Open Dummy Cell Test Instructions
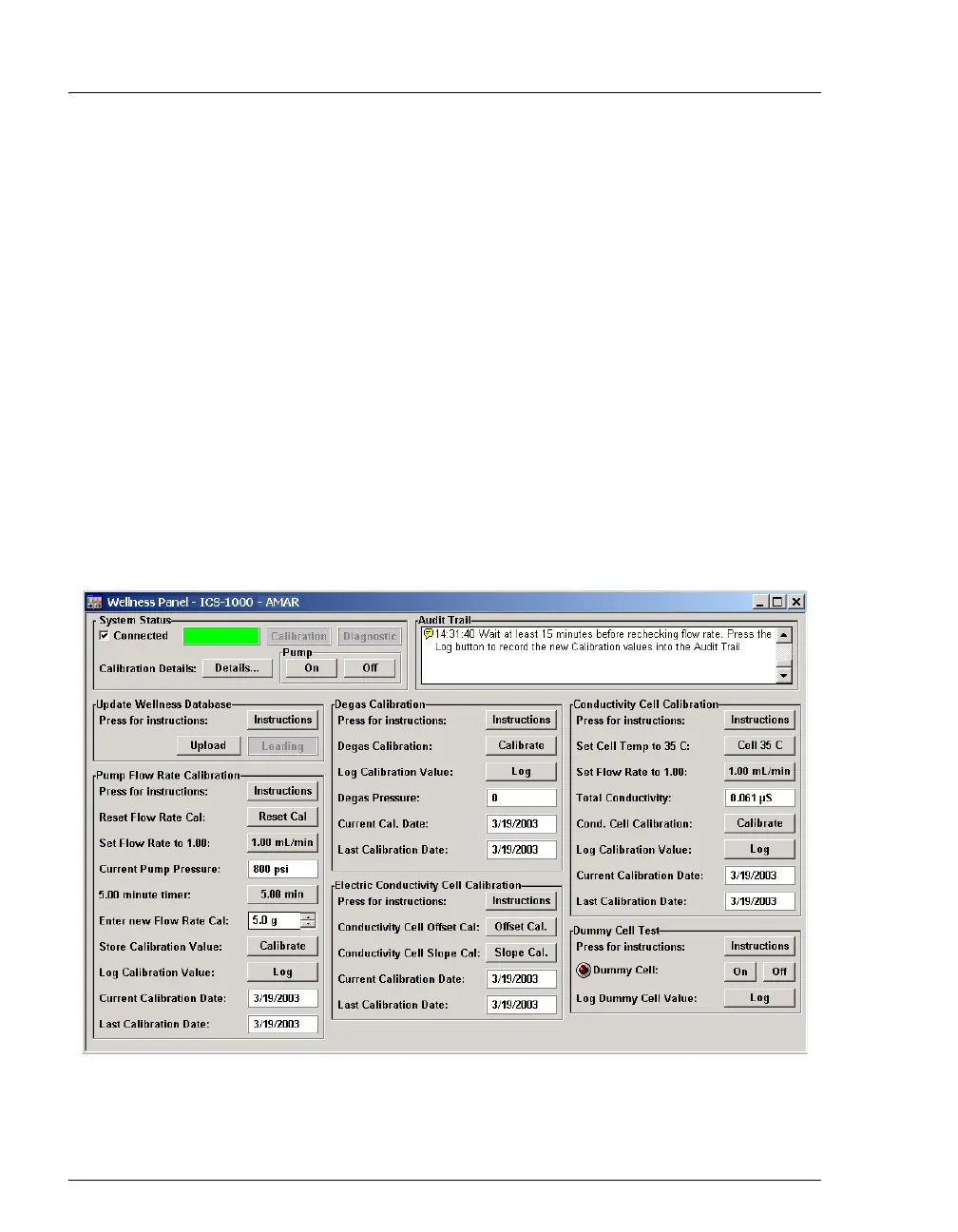 point(759,946)
